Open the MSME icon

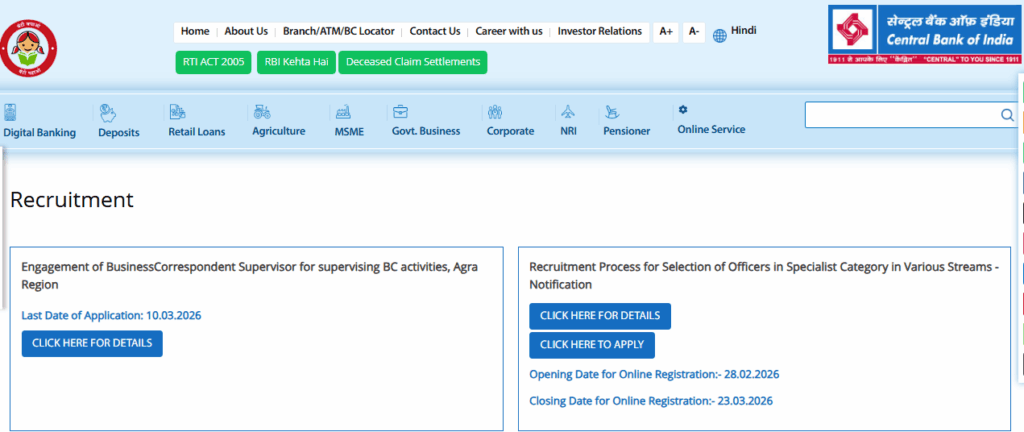[x=343, y=111]
